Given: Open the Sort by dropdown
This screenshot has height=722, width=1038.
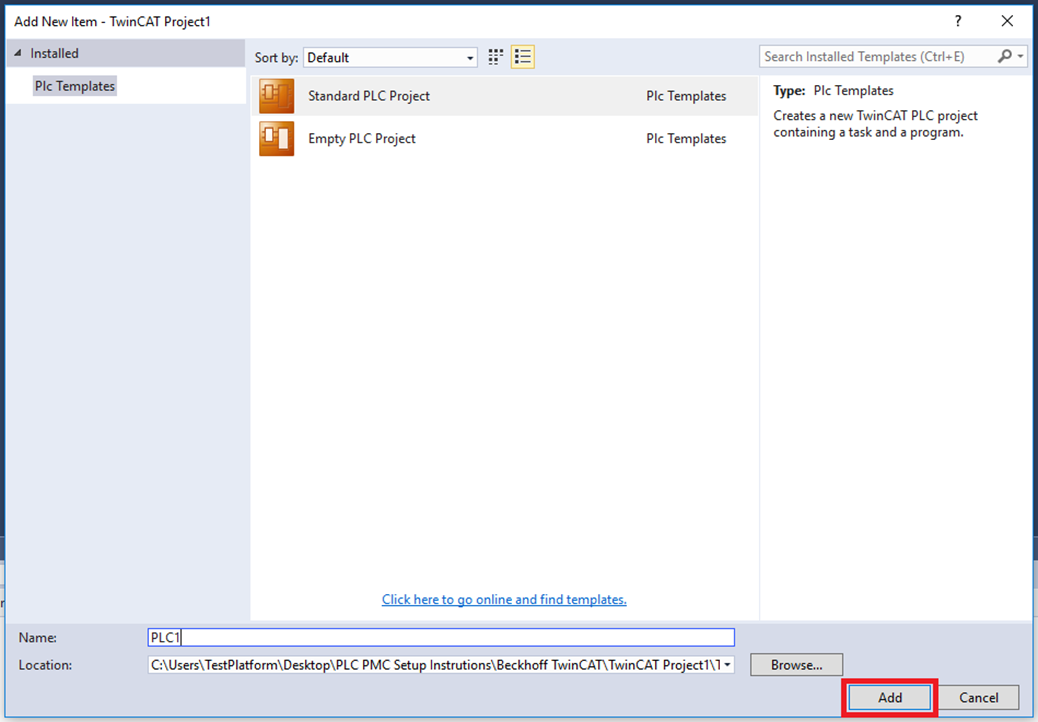Looking at the screenshot, I should (470, 58).
